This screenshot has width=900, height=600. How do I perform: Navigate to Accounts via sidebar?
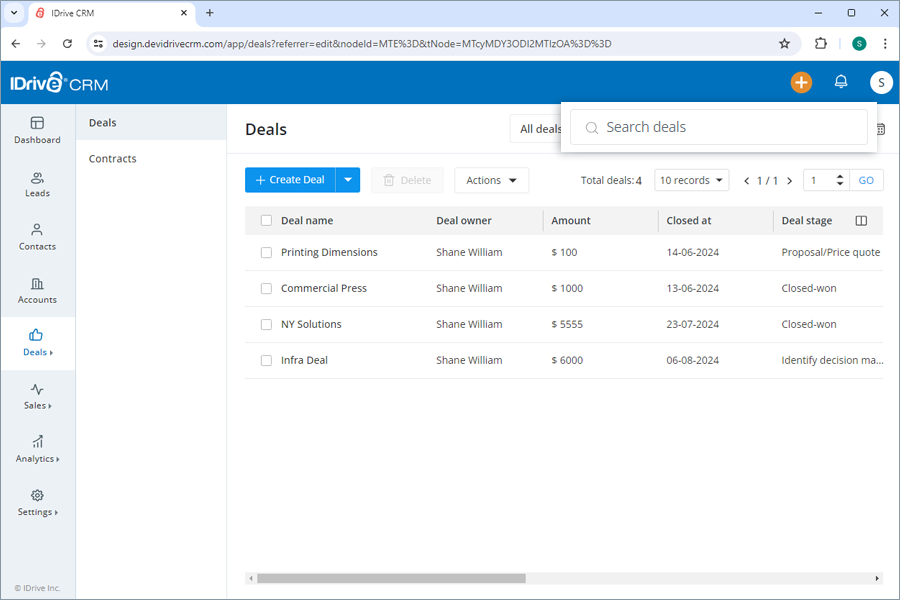pyautogui.click(x=37, y=291)
